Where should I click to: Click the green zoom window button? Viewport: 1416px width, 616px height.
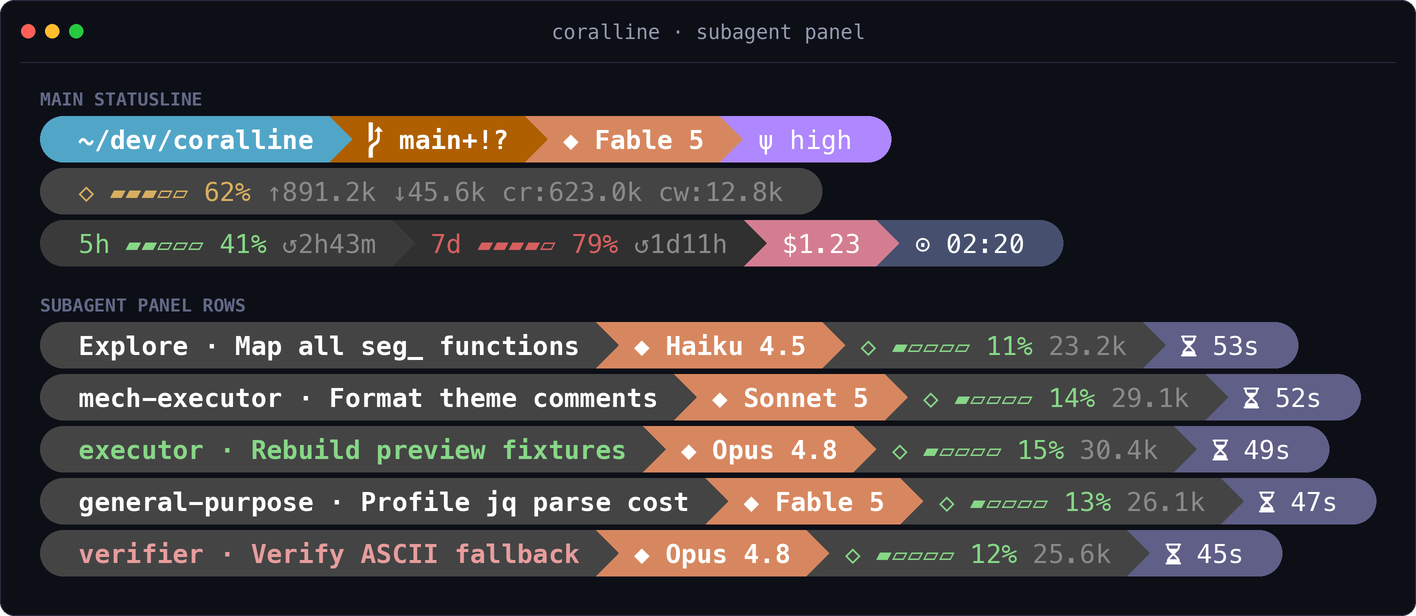(76, 32)
